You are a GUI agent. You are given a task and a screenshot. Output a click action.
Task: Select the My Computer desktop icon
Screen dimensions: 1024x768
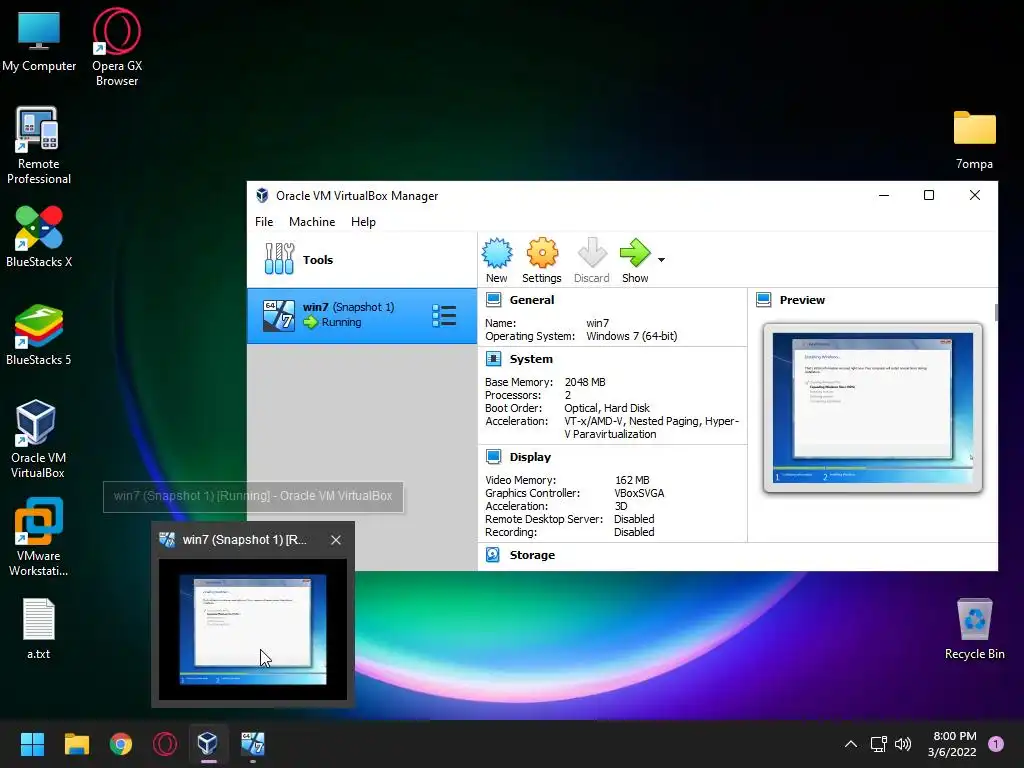[39, 41]
